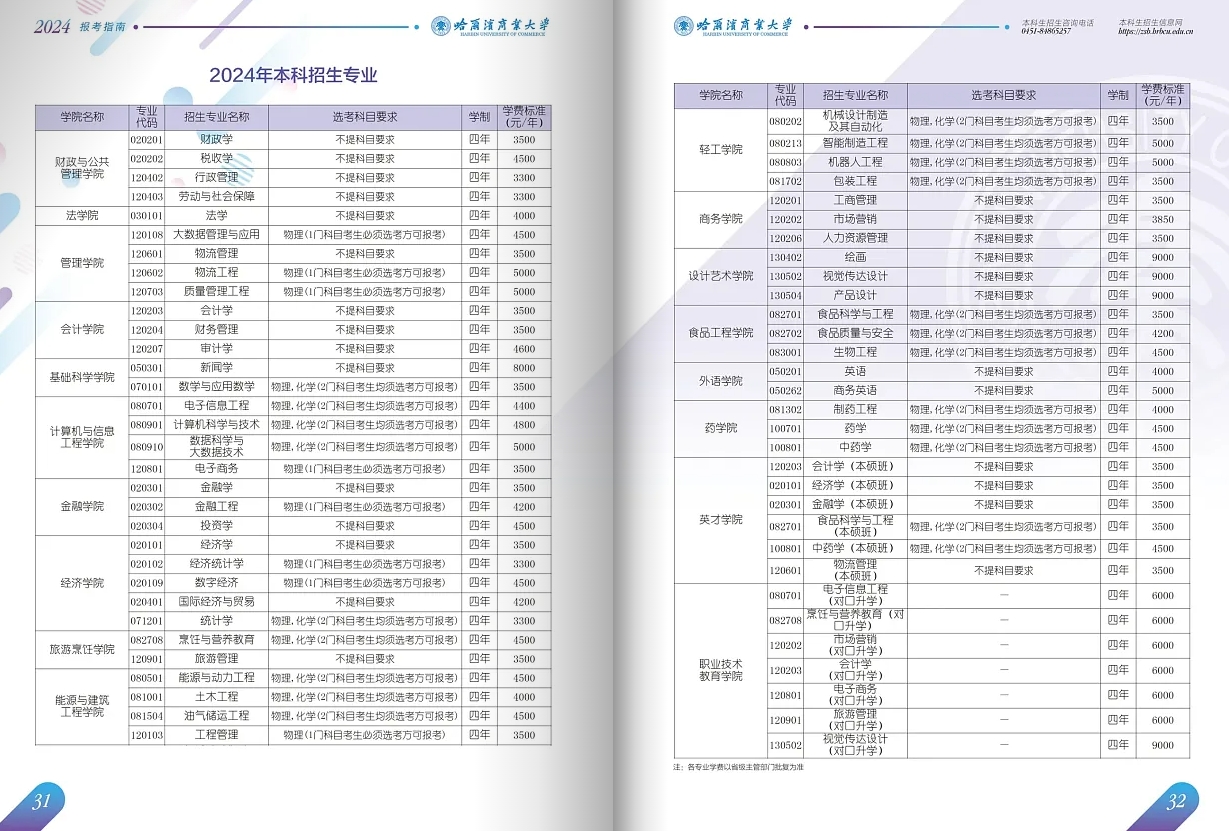Select the 英才学院 college cell
This screenshot has height=831, width=1229.
pos(721,520)
